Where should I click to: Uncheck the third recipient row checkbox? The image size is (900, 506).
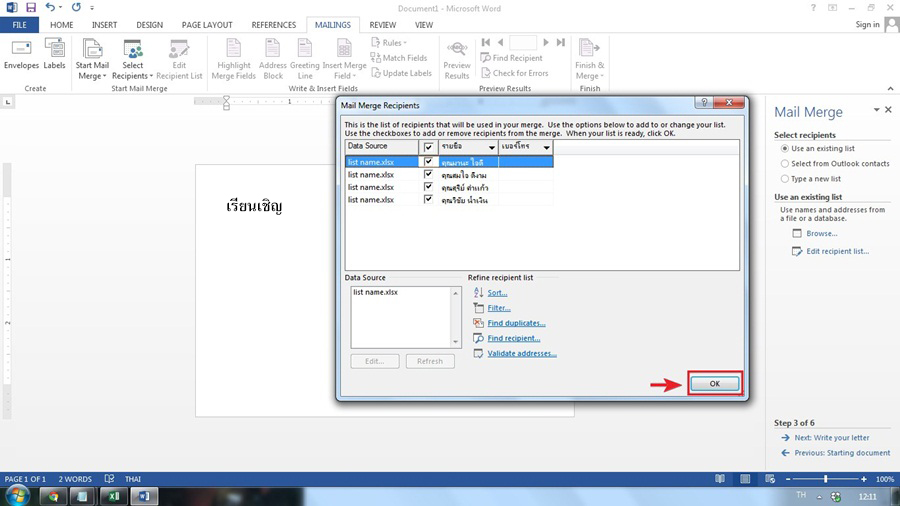(x=428, y=186)
